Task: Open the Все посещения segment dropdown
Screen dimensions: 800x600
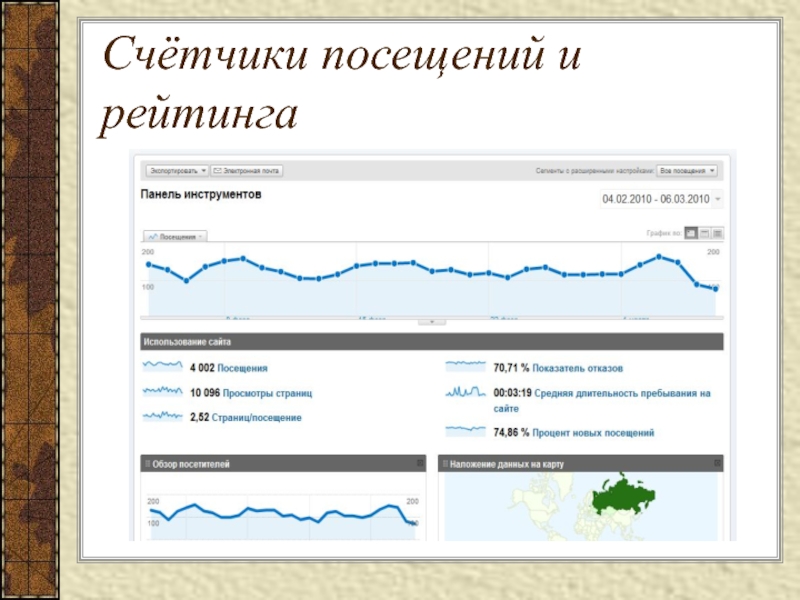Action: [687, 170]
